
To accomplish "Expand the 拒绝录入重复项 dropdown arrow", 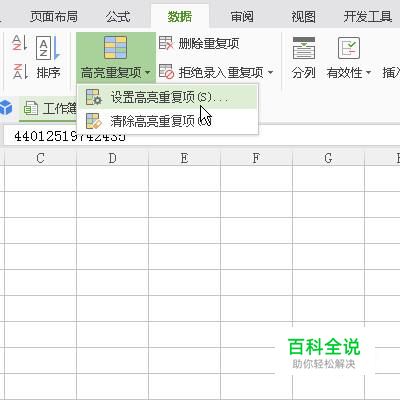I will (x=270, y=72).
